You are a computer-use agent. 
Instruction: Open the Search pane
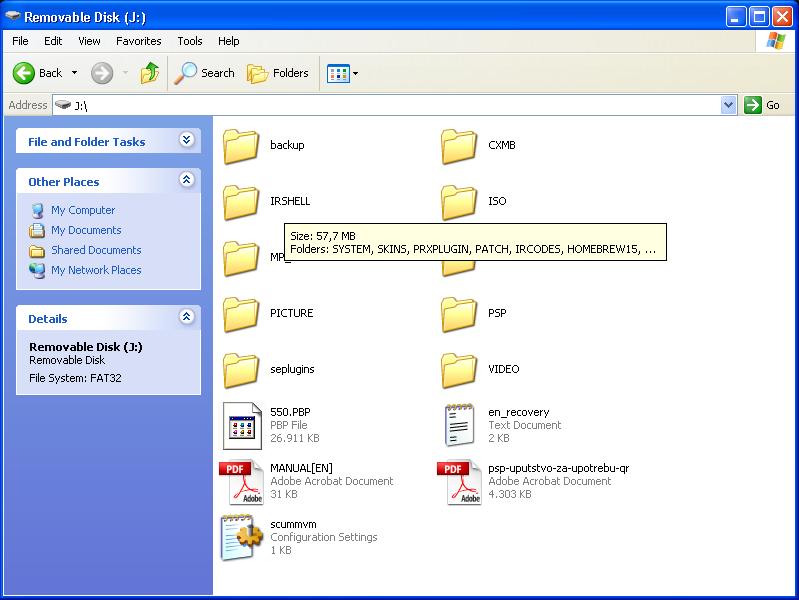(204, 73)
